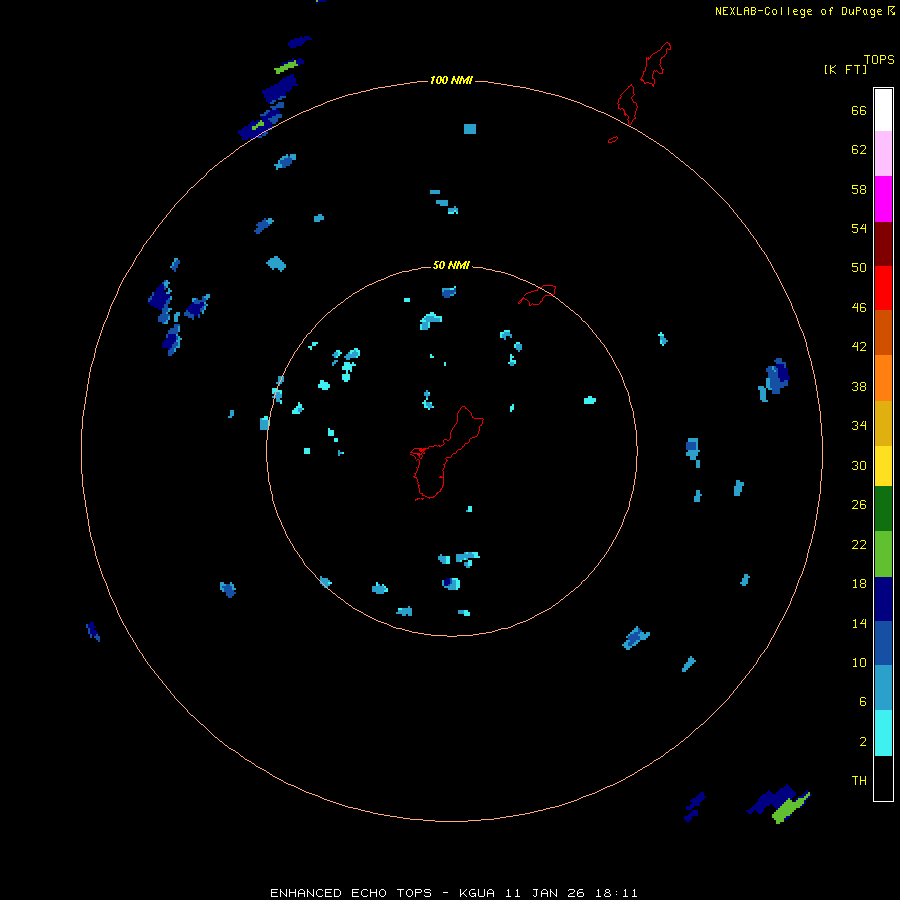Click the legend value 34
This screenshot has width=900, height=900.
[x=859, y=426]
